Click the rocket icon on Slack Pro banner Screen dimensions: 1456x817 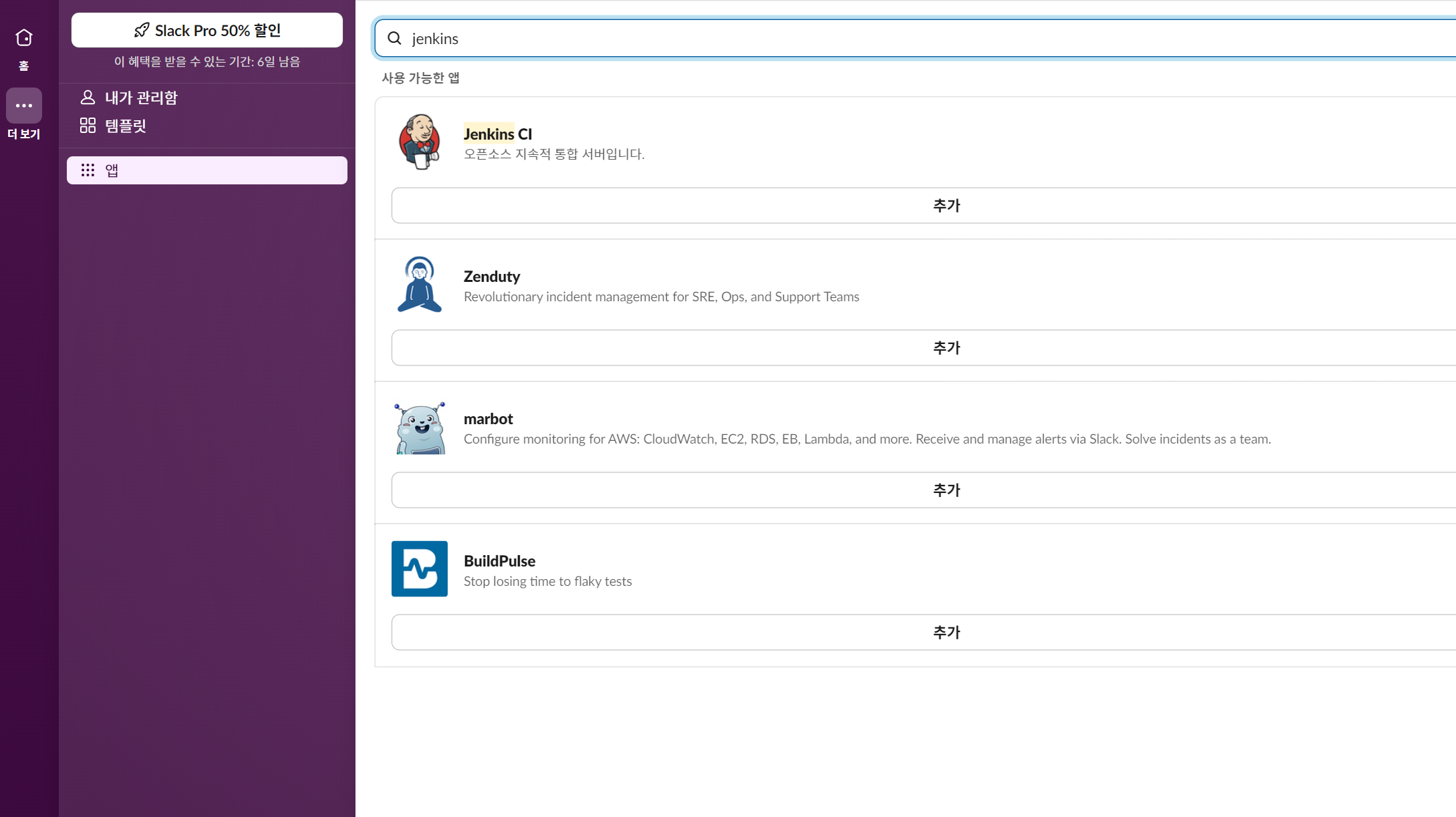pos(142,30)
